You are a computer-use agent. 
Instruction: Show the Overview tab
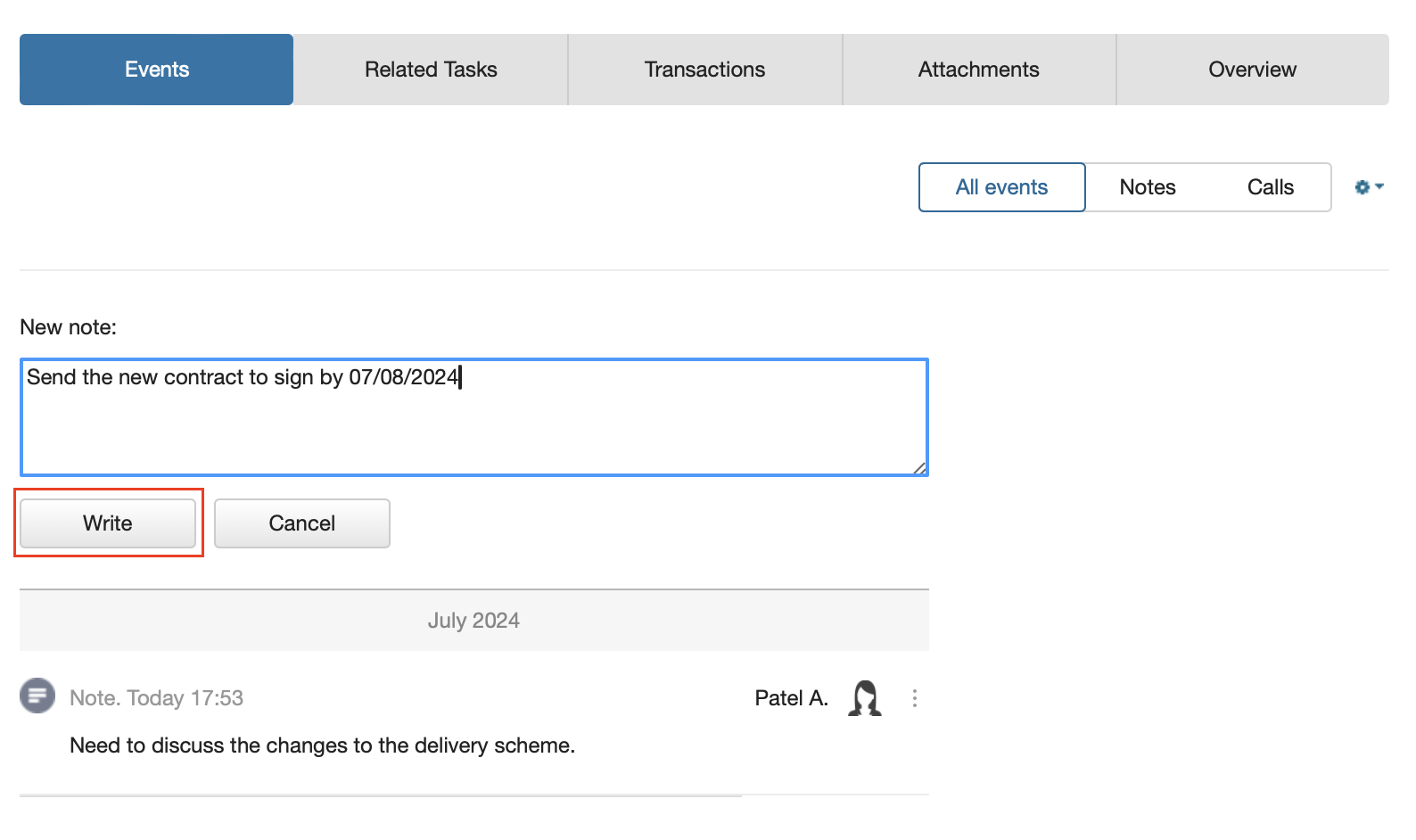(1253, 70)
